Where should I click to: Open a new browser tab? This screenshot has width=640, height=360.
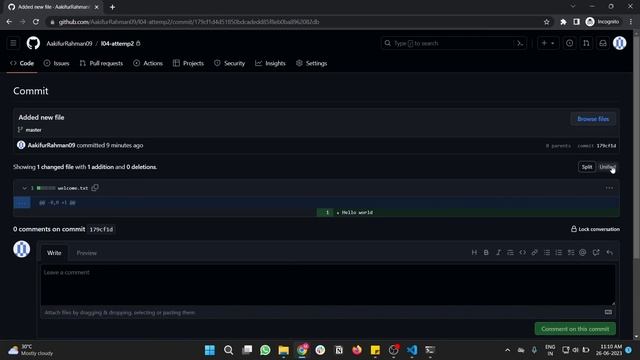112,7
